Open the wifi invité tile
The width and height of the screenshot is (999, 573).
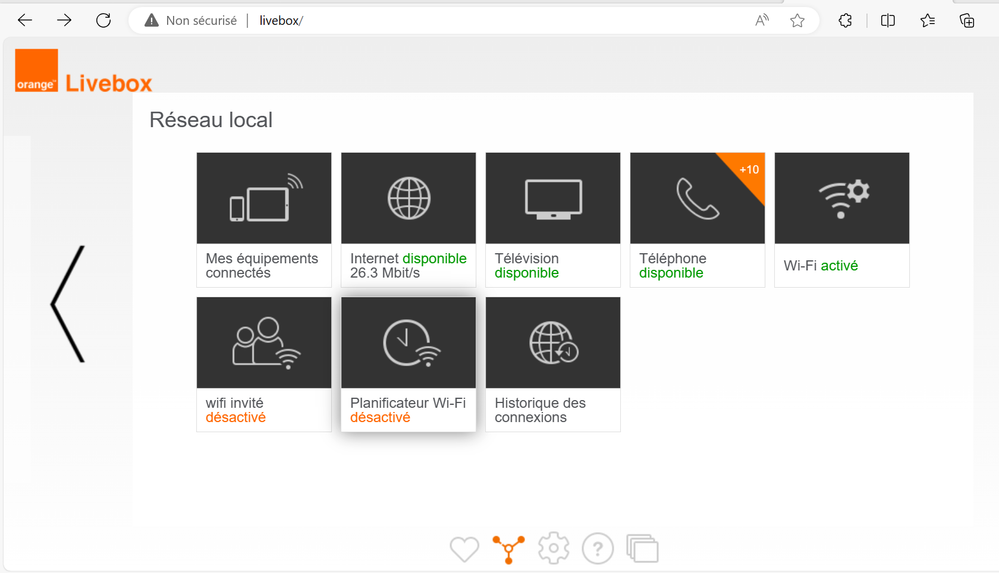[x=264, y=364]
